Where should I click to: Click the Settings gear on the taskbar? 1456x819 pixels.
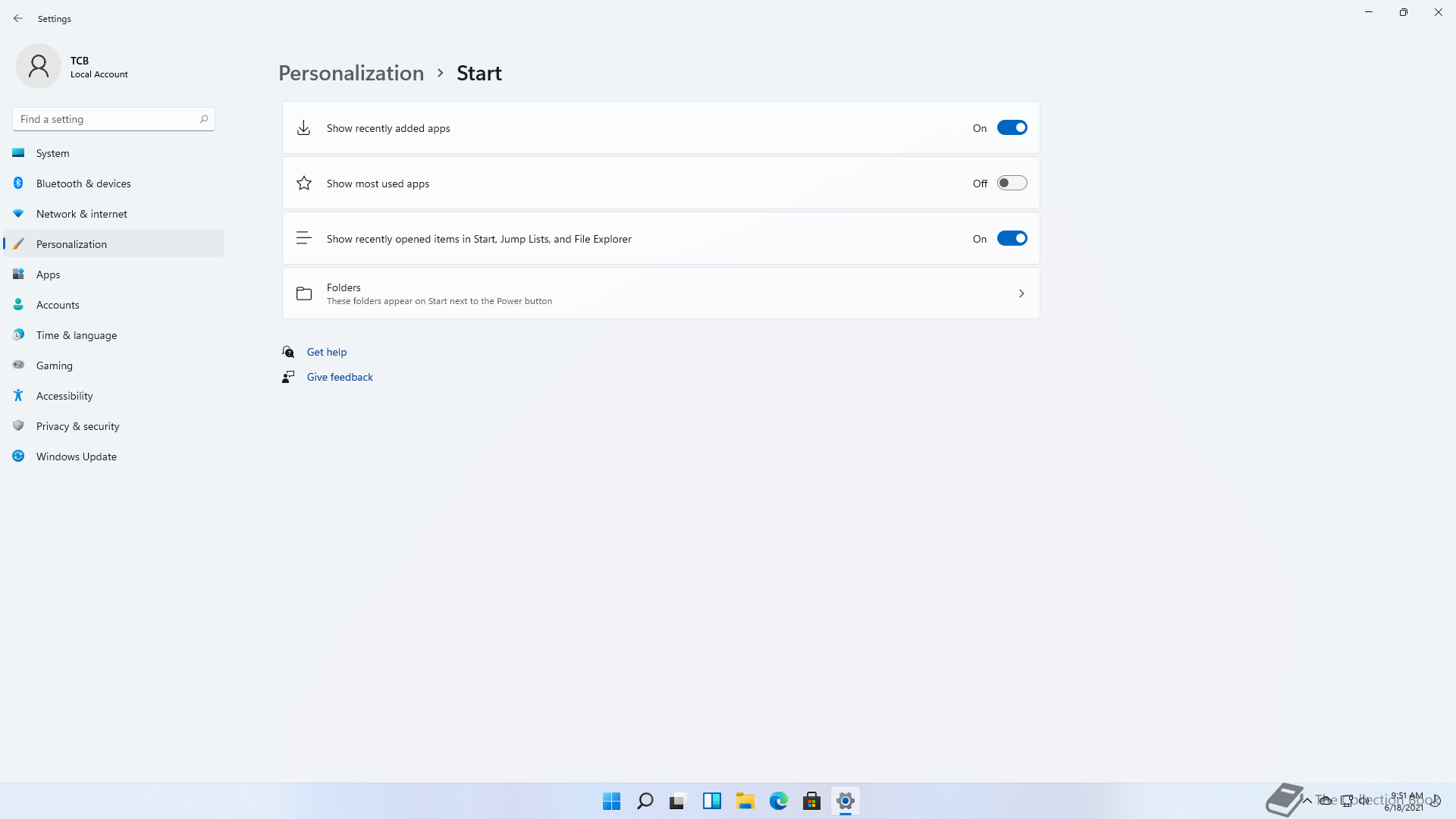coord(846,801)
